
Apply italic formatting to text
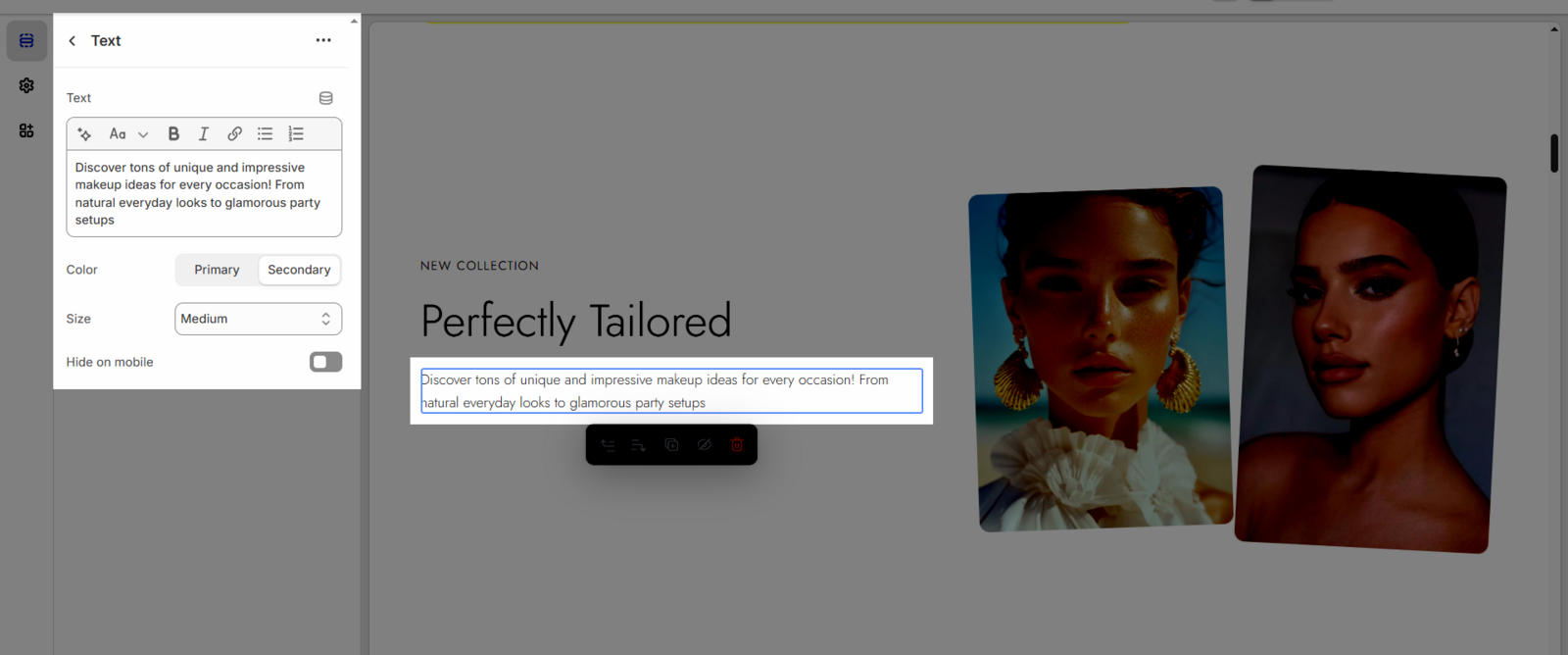click(204, 134)
